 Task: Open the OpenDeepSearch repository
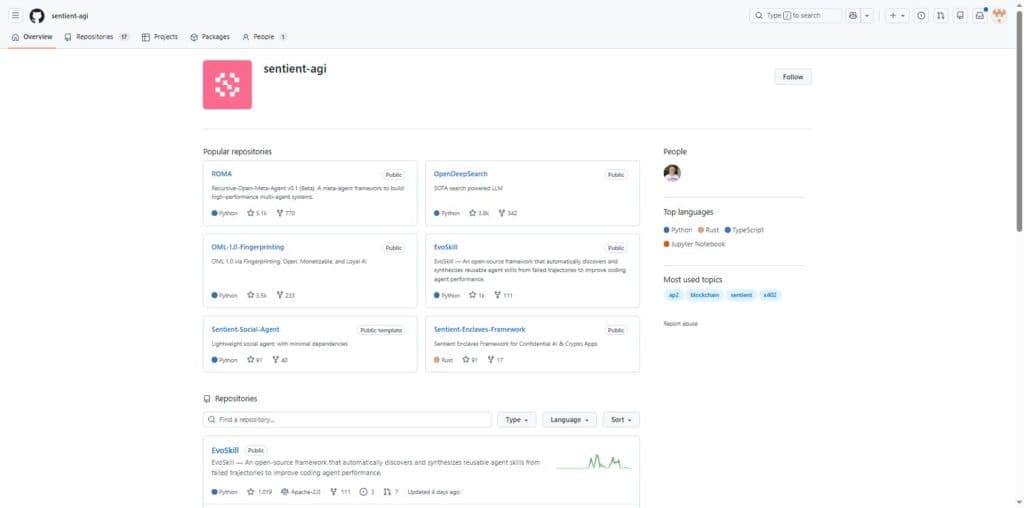click(x=460, y=174)
